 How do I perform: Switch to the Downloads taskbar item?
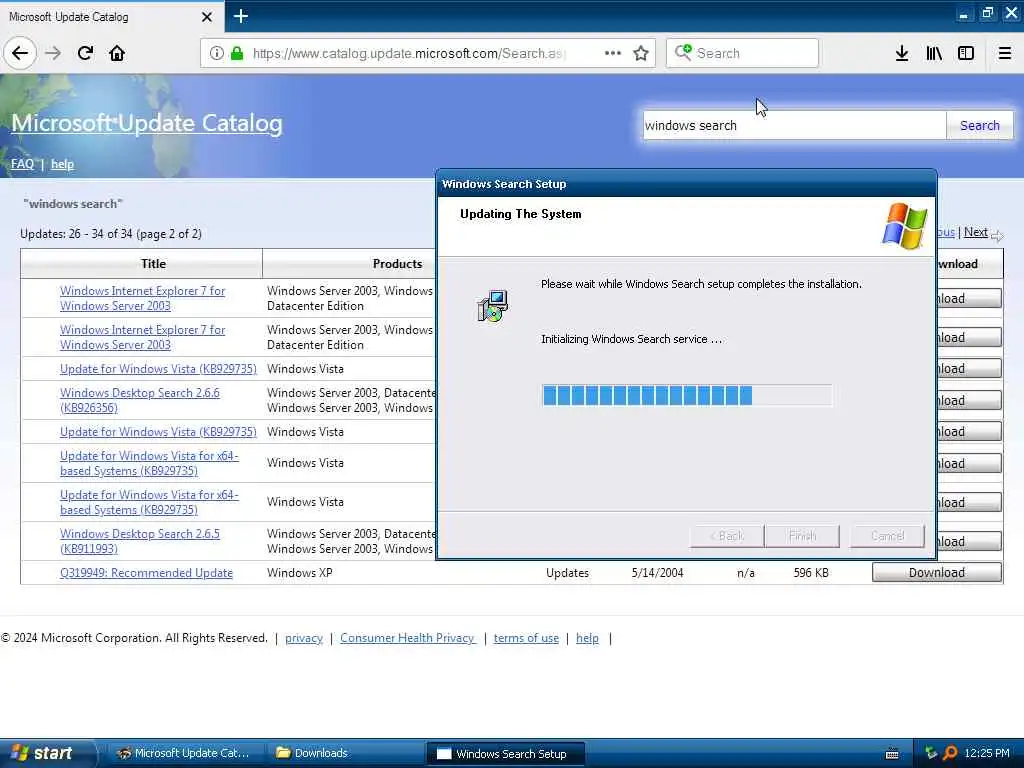345,753
